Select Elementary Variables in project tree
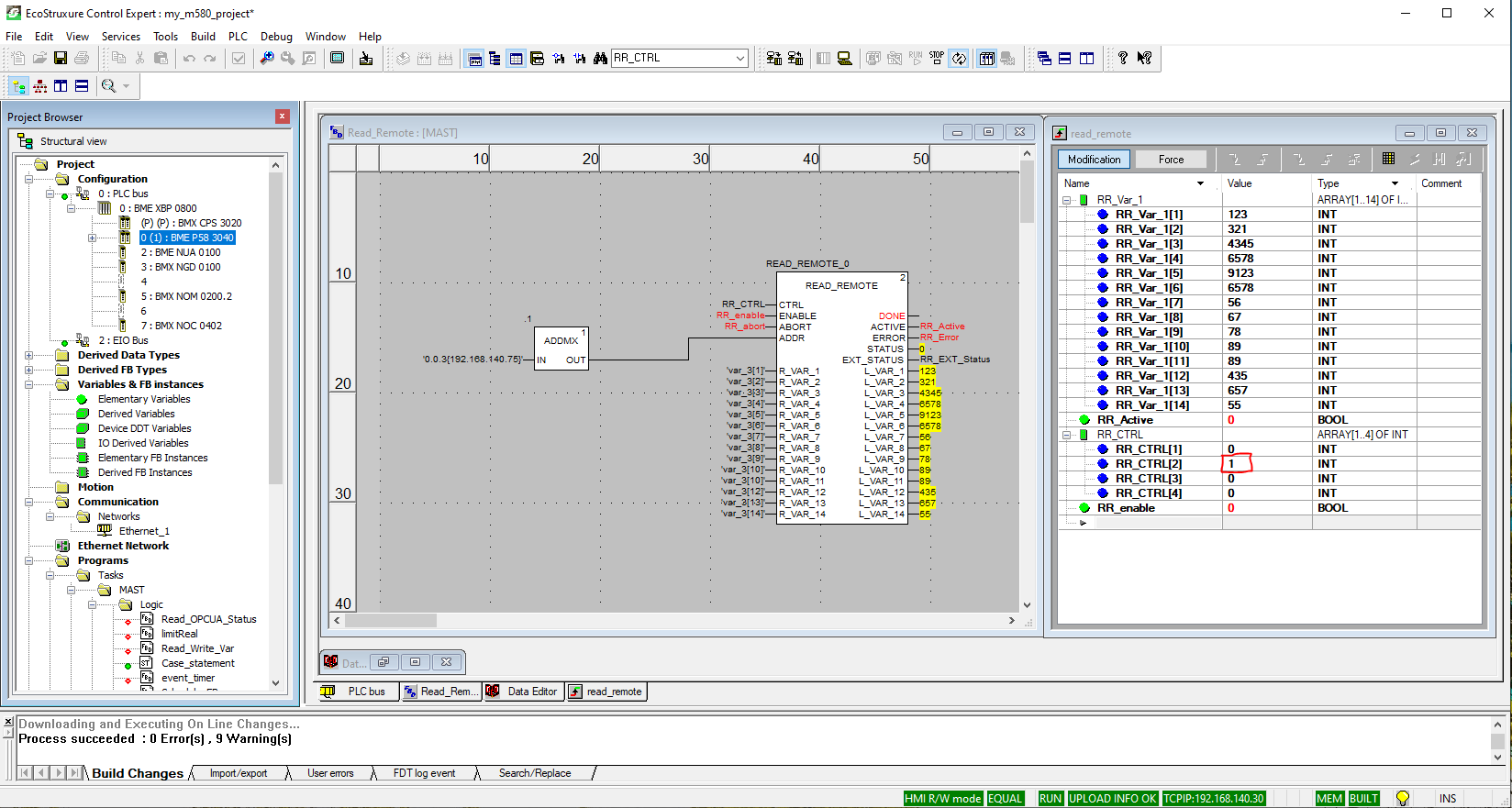The width and height of the screenshot is (1512, 808). coord(144,399)
